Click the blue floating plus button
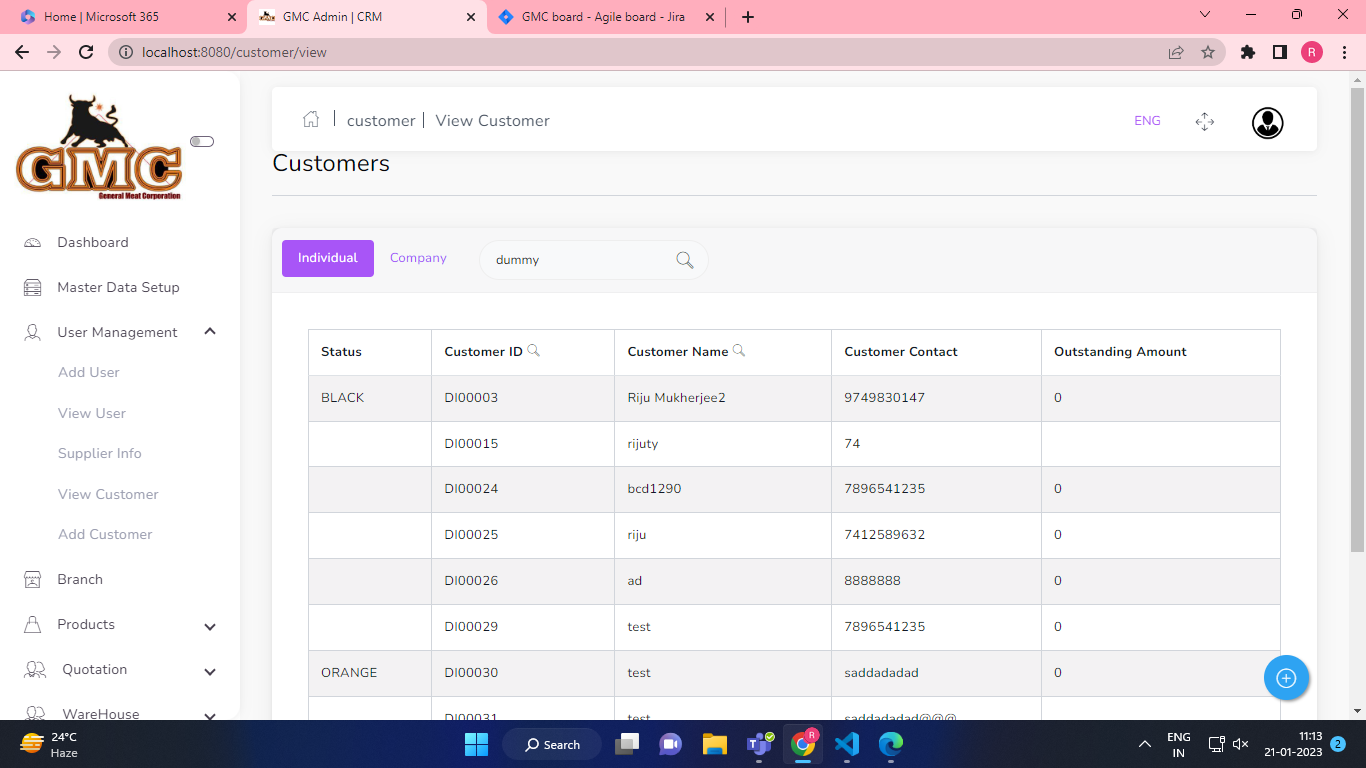The width and height of the screenshot is (1366, 768). tap(1286, 678)
